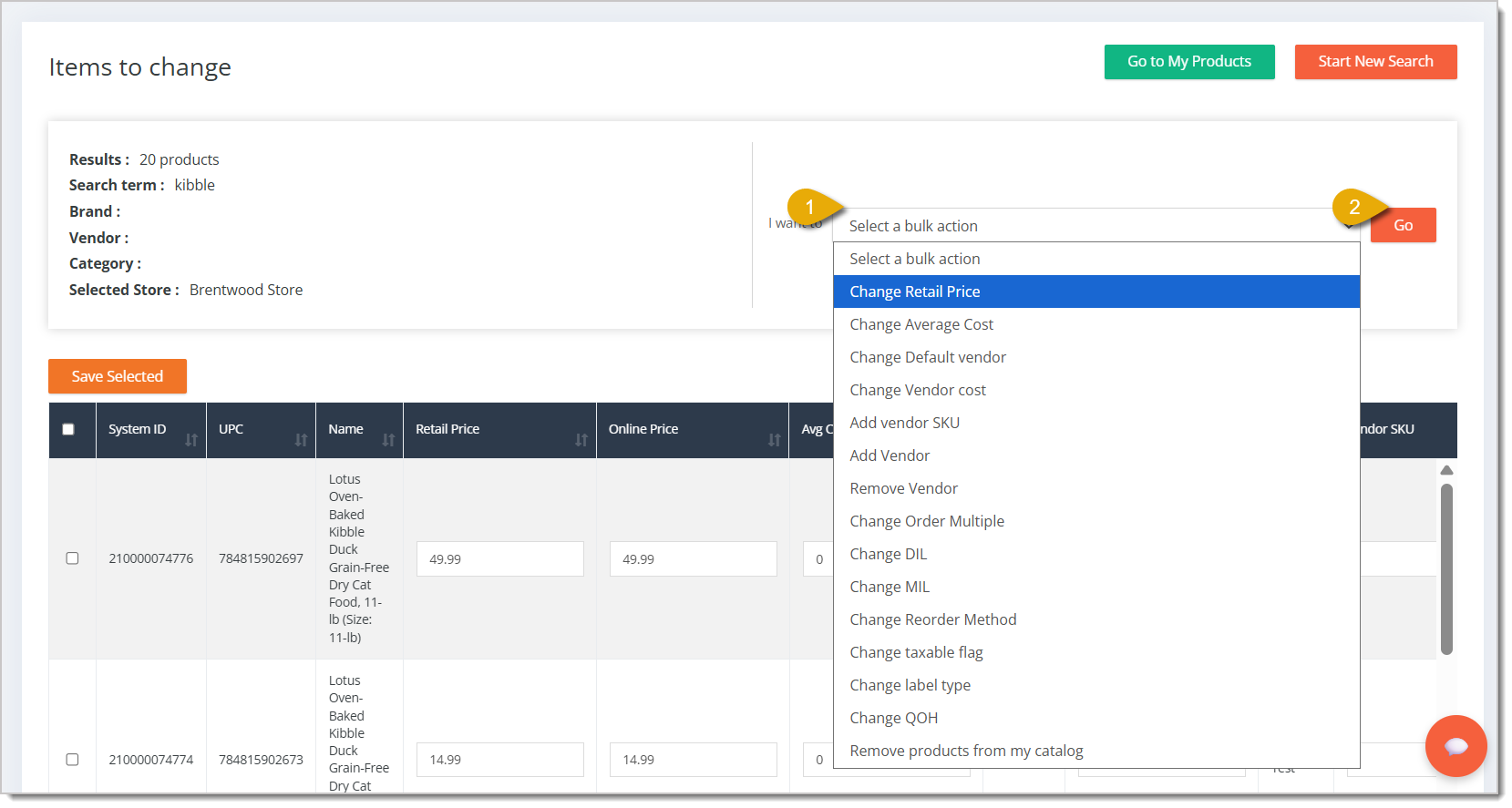Click UPC cell 784815902673
1512x808 pixels.
(x=261, y=760)
